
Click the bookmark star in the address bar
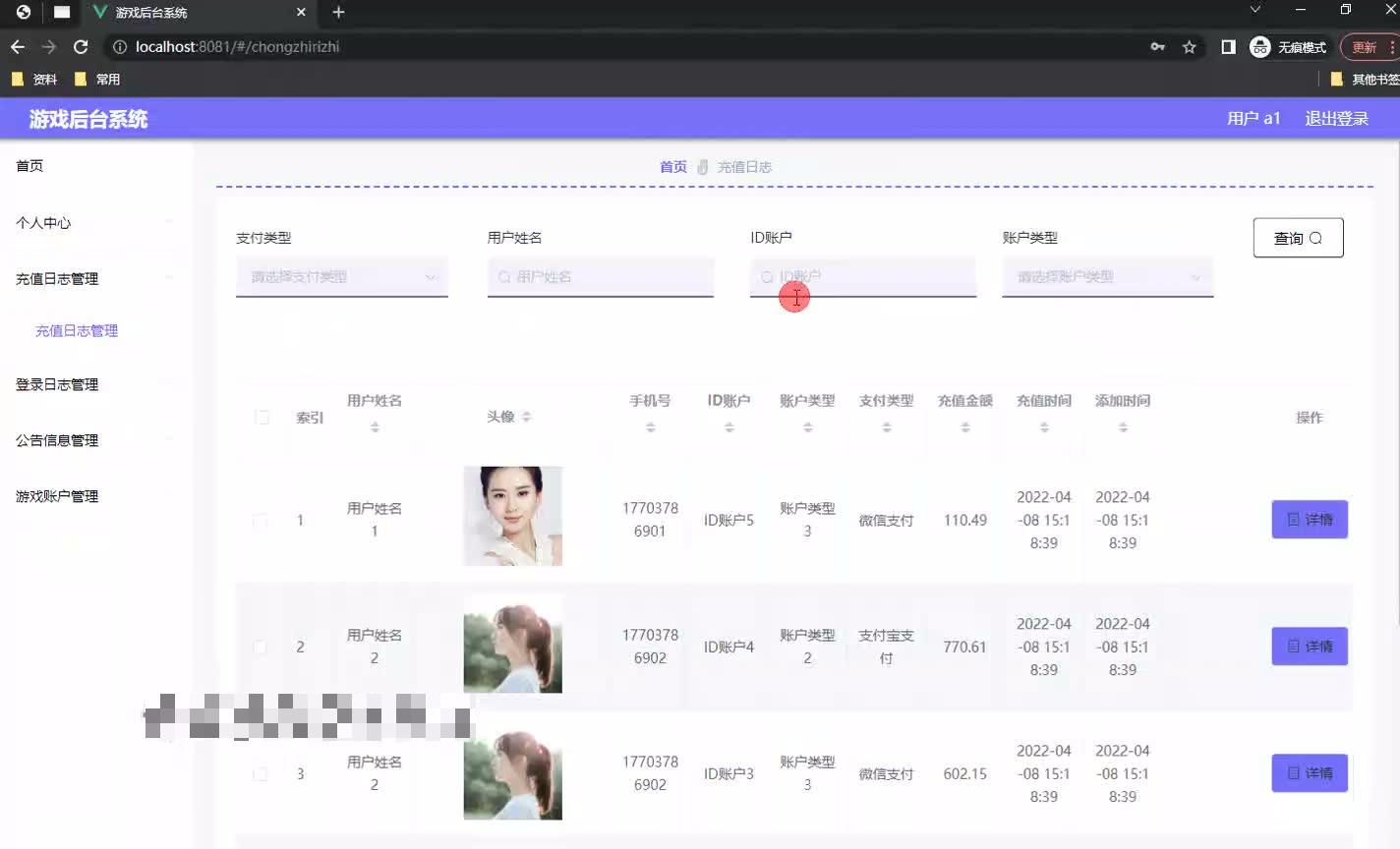click(1190, 46)
